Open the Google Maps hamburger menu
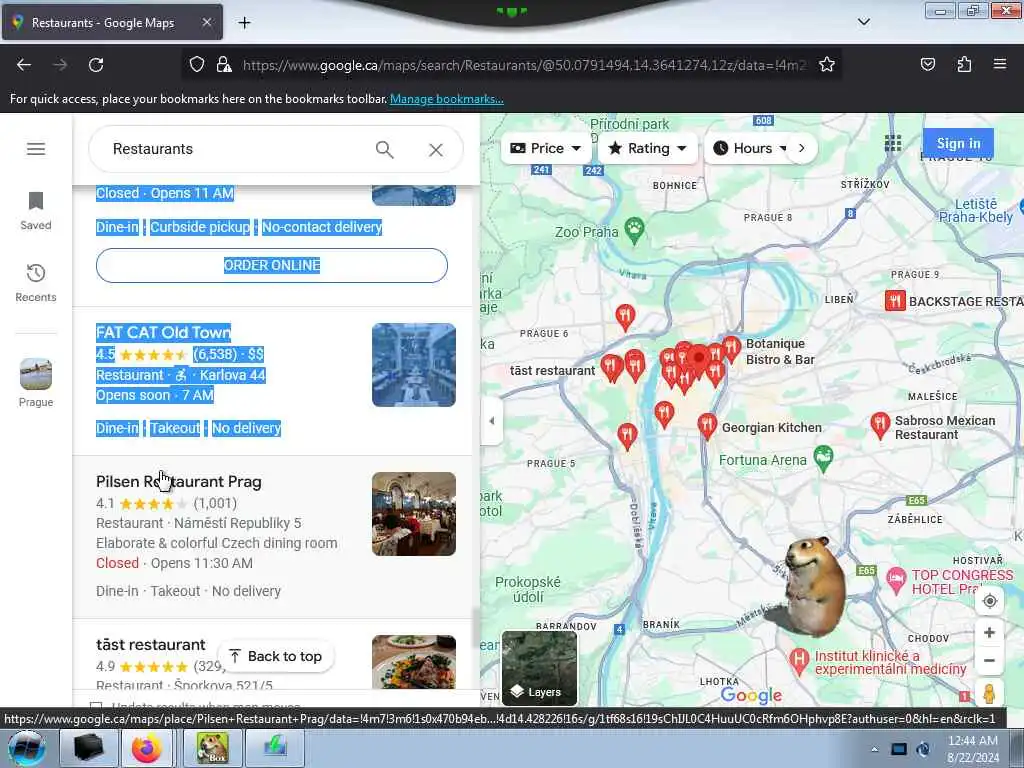1024x768 pixels. [x=36, y=149]
